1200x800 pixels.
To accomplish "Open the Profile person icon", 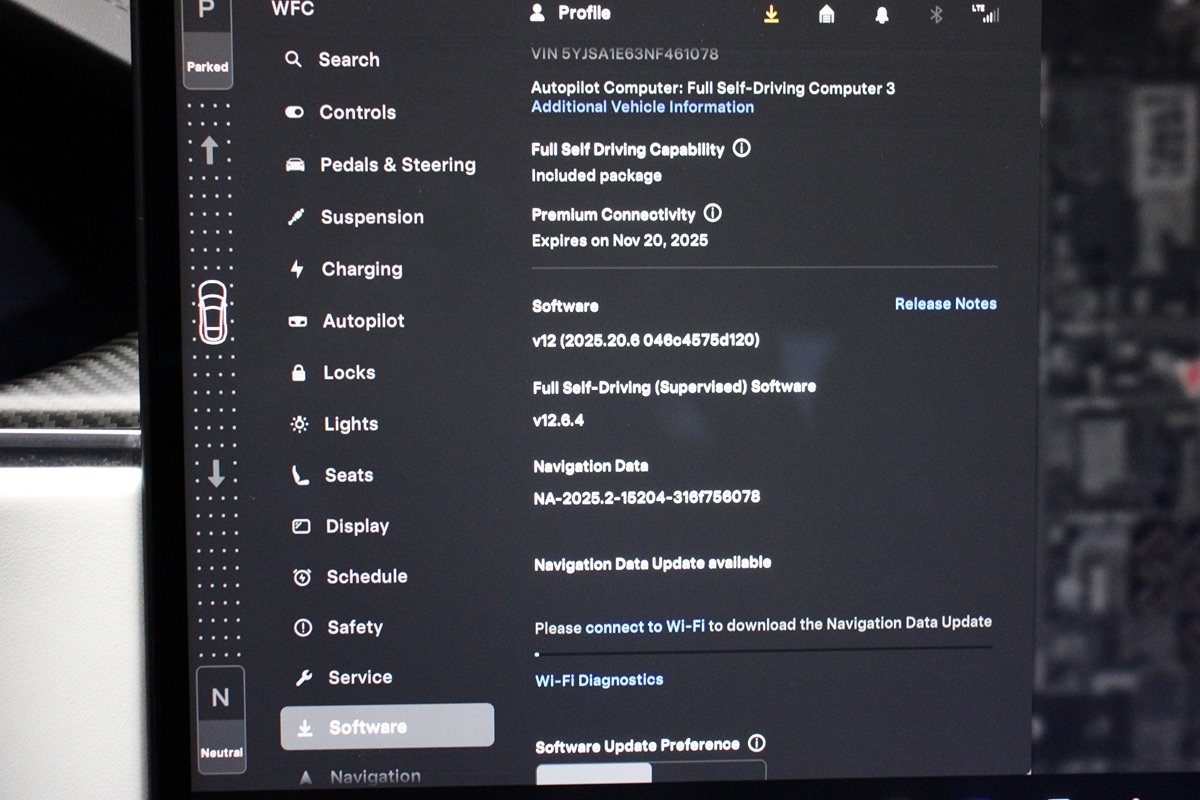I will 538,12.
